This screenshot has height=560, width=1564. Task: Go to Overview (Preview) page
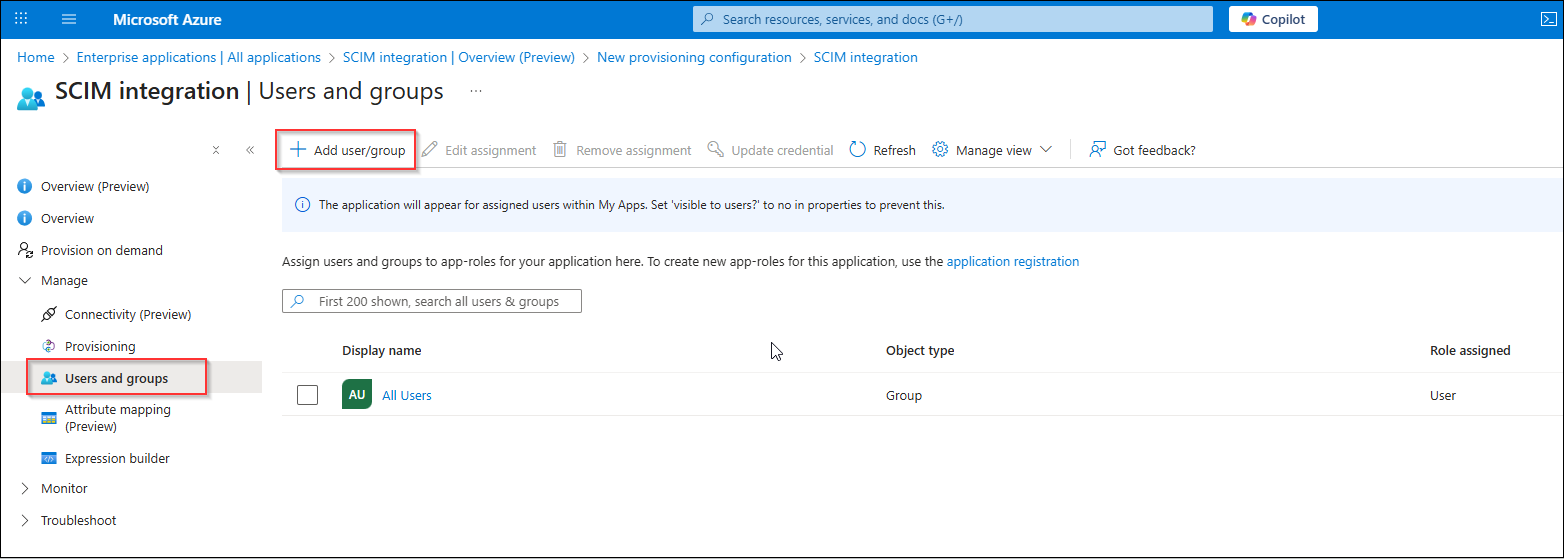point(94,186)
